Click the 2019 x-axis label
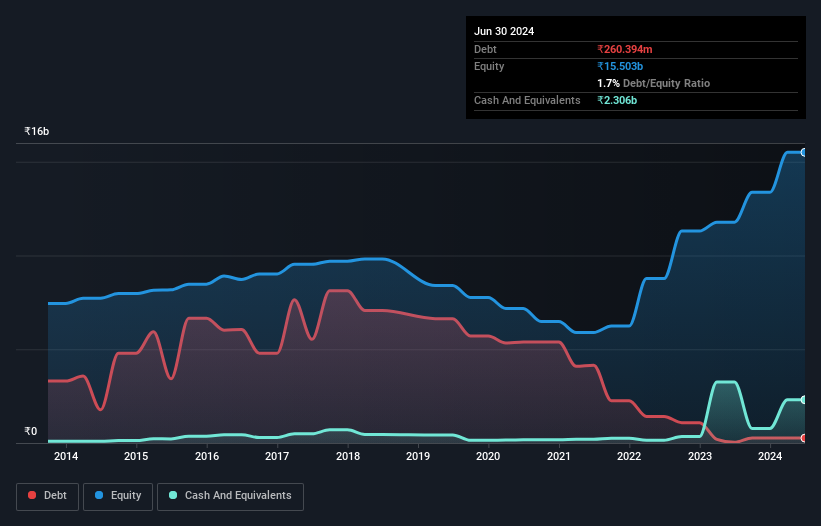 (x=418, y=456)
